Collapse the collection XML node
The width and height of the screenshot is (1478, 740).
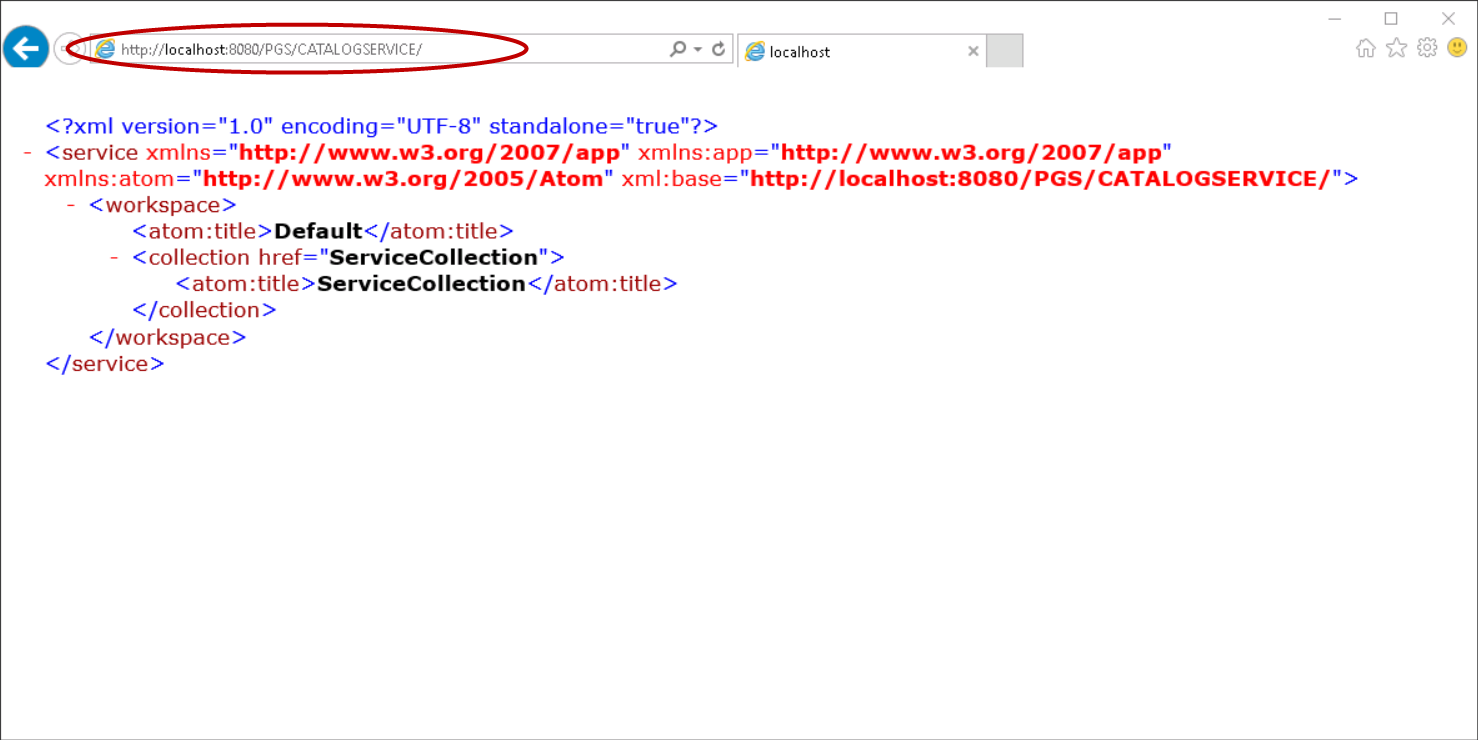[x=115, y=257]
